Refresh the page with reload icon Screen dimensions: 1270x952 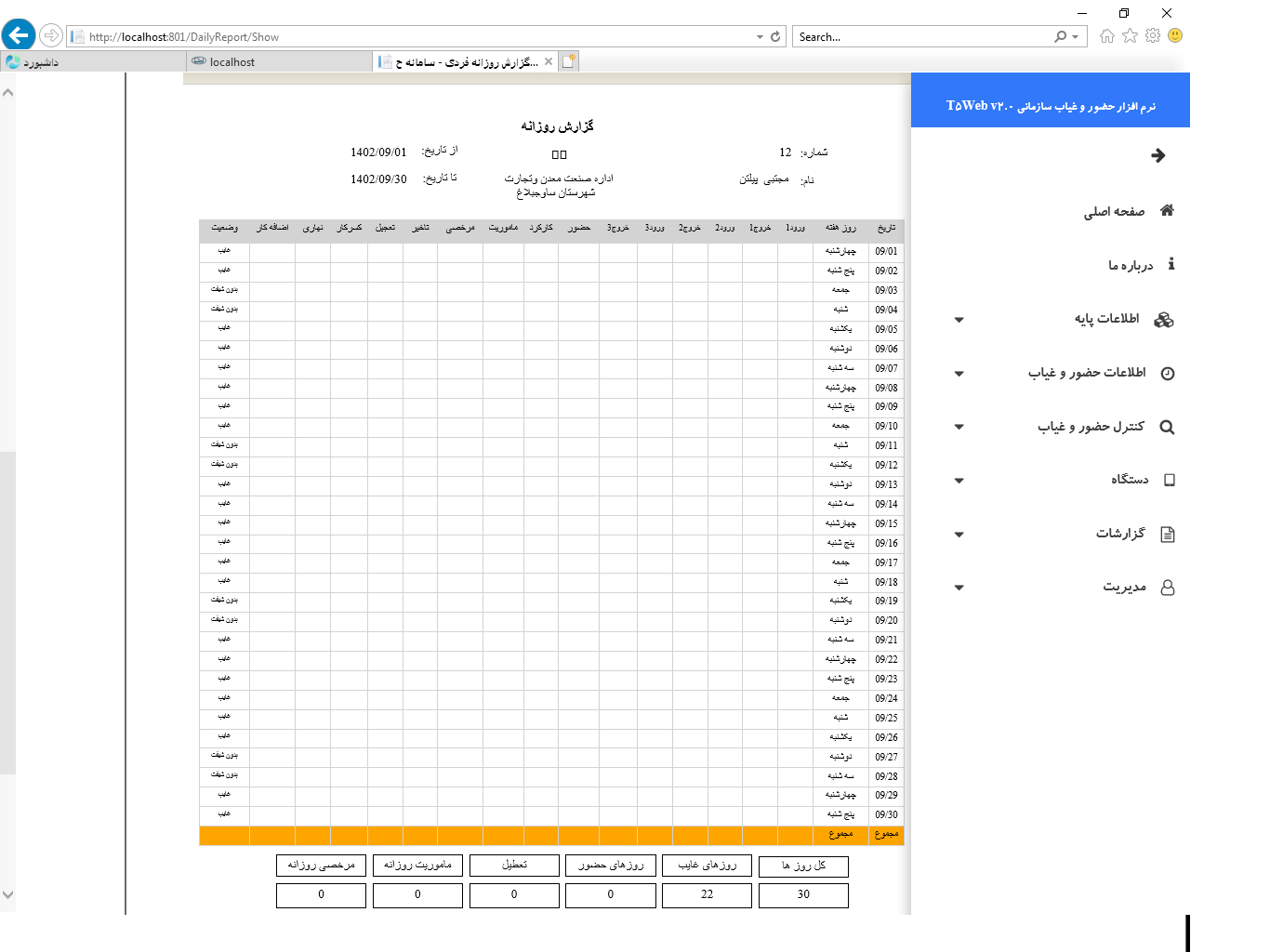[x=775, y=36]
